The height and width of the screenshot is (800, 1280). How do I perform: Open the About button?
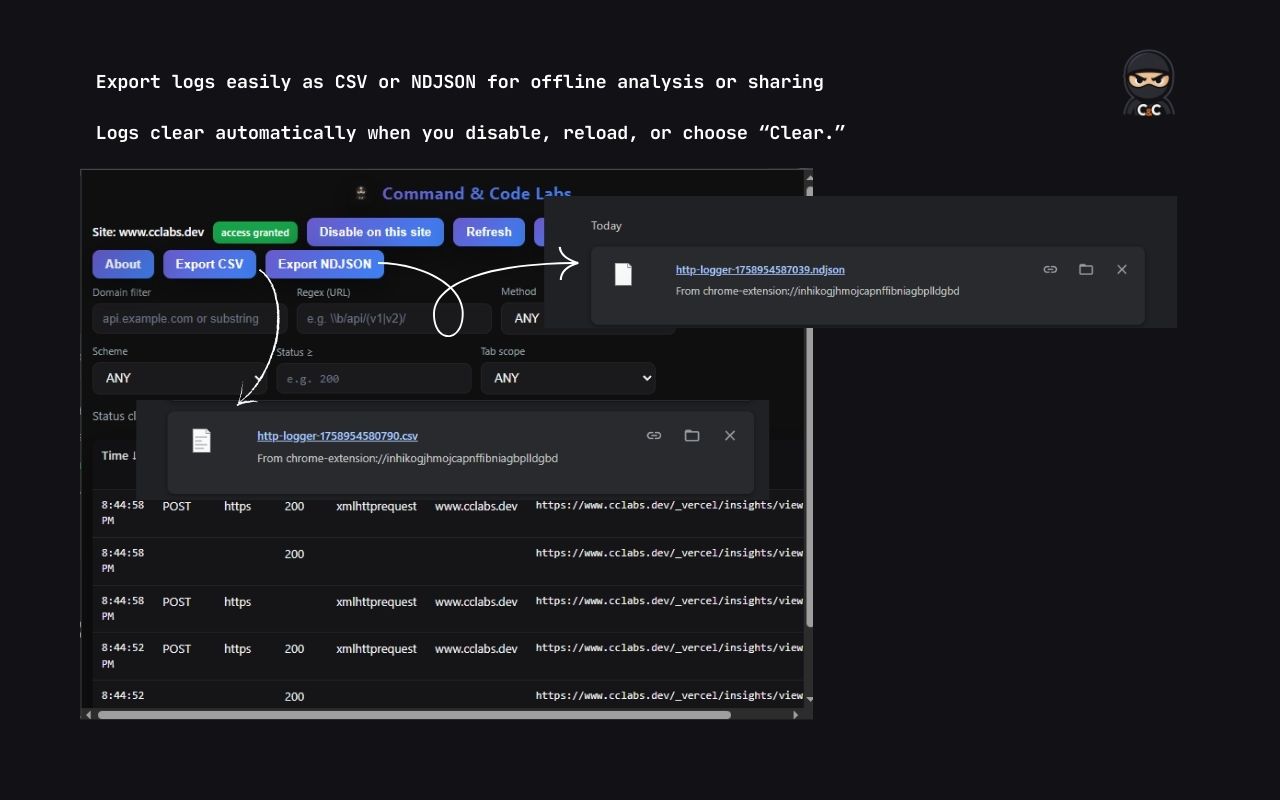tap(123, 264)
